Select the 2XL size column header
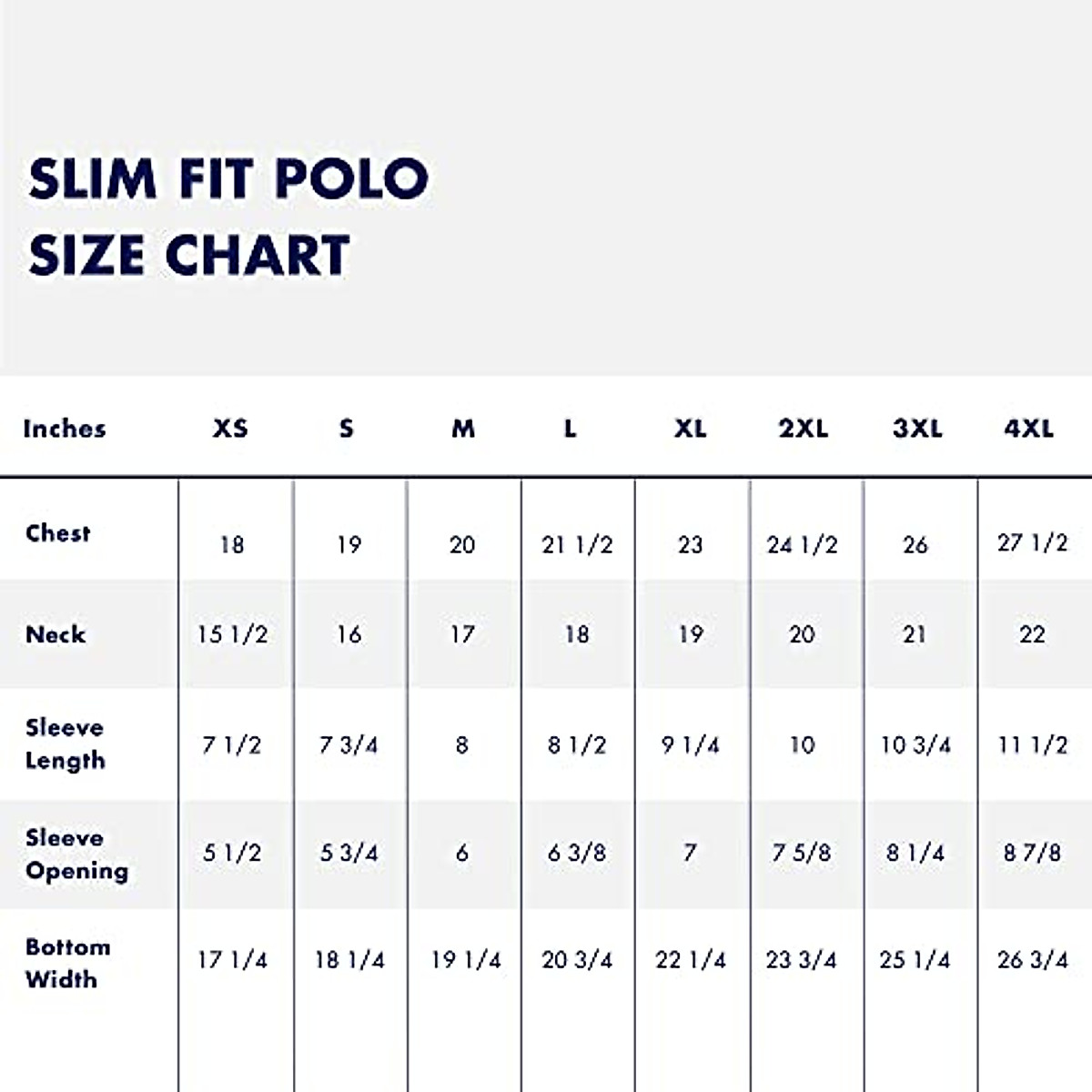The image size is (1092, 1092). [803, 429]
